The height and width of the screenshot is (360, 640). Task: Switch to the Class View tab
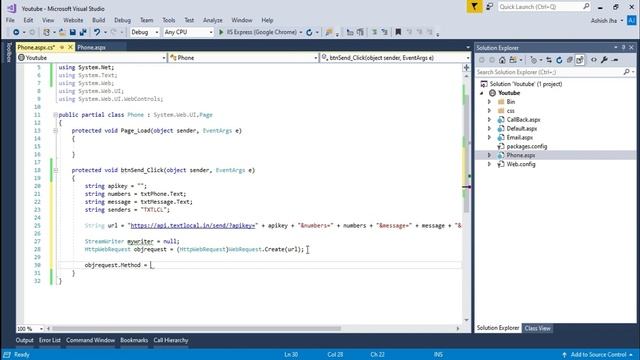click(537, 328)
